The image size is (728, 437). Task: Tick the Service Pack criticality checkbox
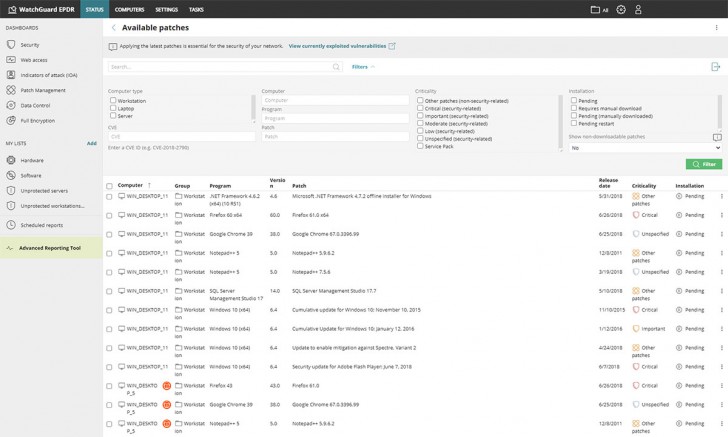tap(420, 146)
